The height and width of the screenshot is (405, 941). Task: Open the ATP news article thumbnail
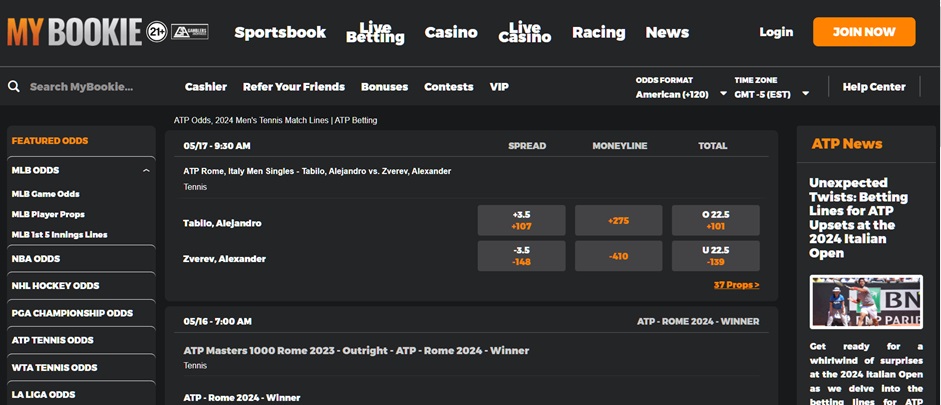click(x=866, y=302)
